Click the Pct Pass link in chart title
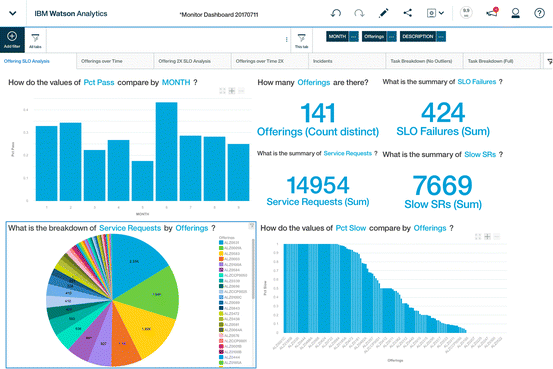Viewport: 553px width, 369px height. pos(99,83)
